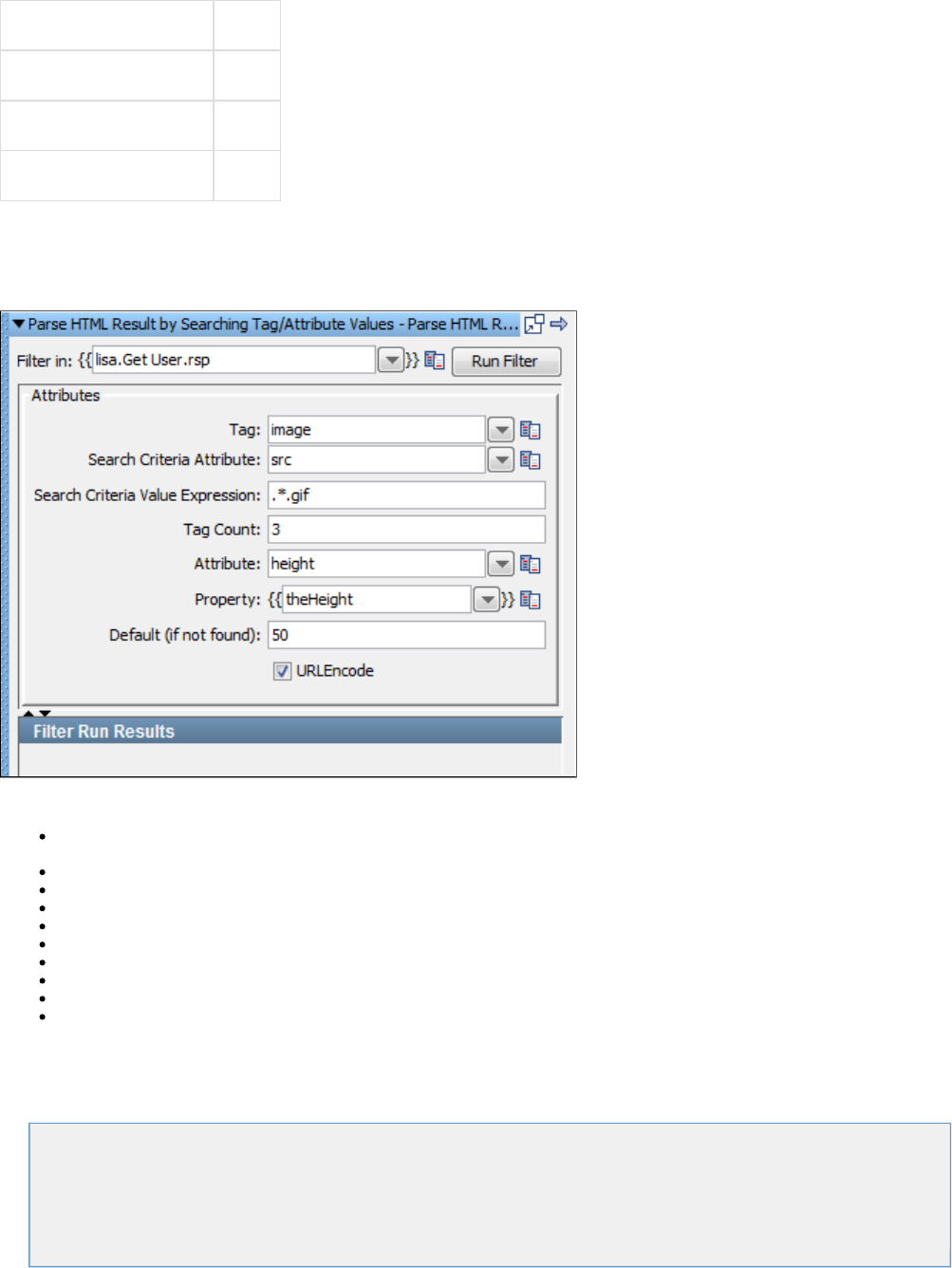Click property list icon beside Search Criteria Attribute

[x=531, y=460]
